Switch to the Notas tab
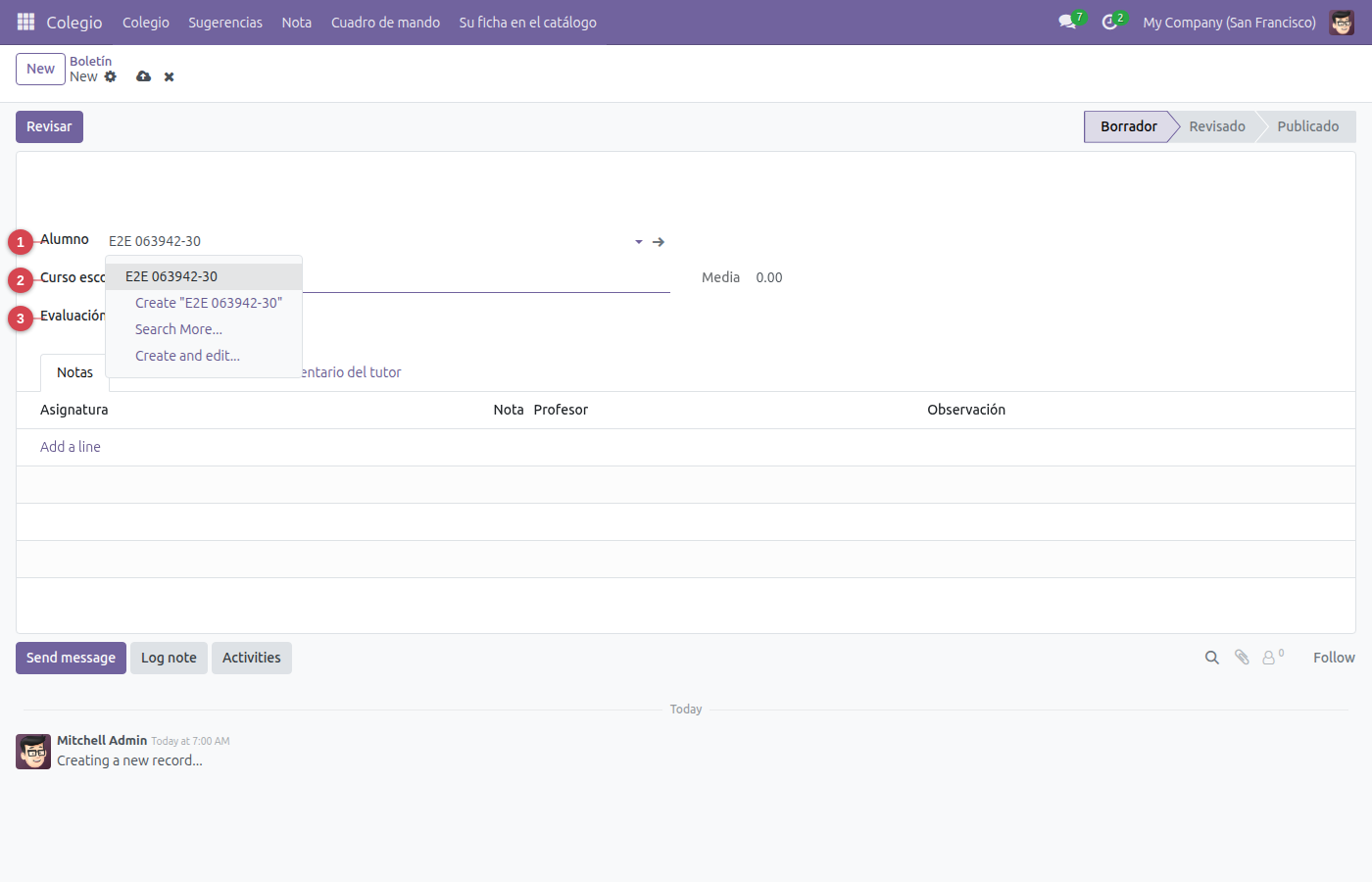The image size is (1372, 882). [74, 372]
